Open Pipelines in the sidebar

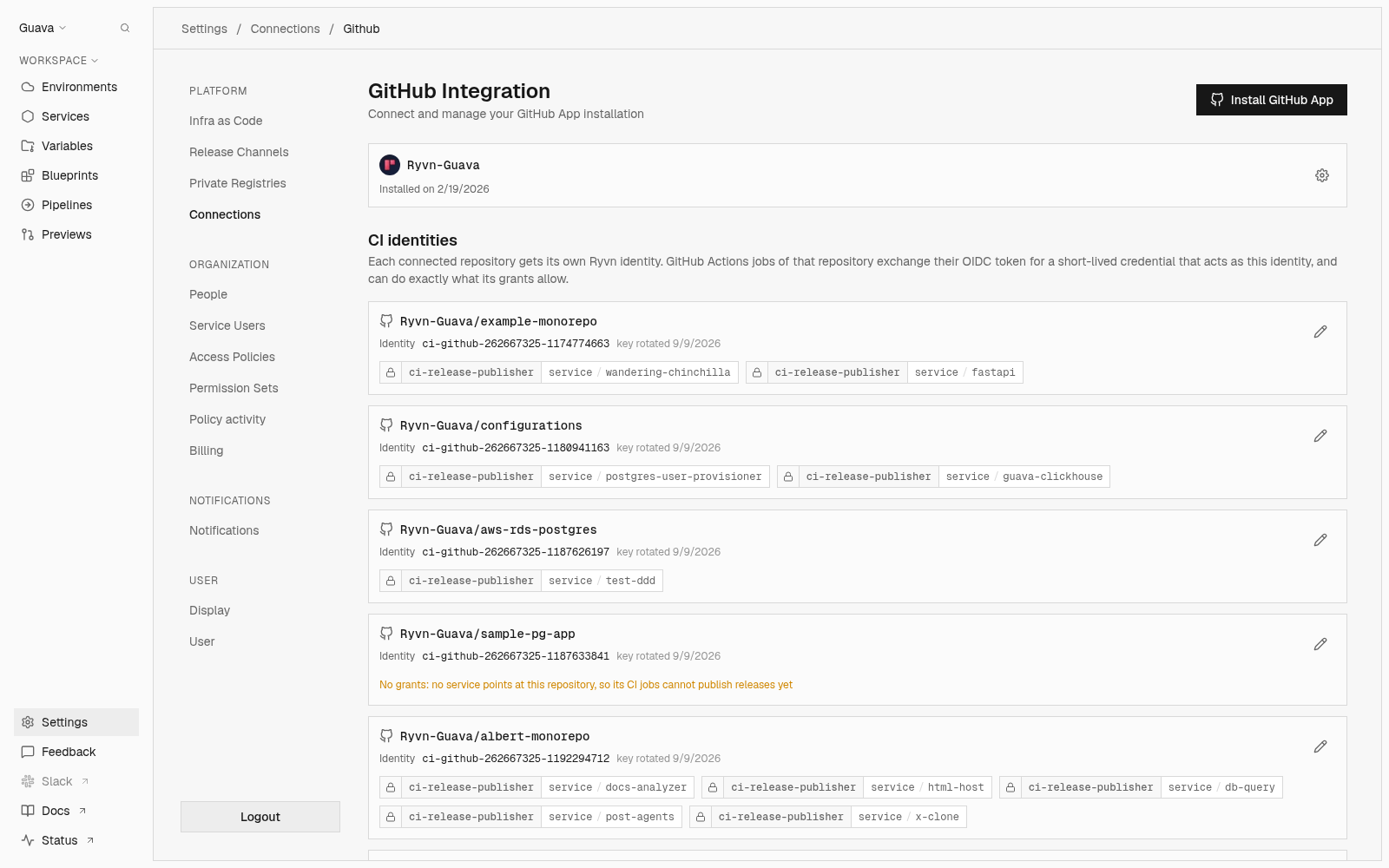tap(76, 205)
